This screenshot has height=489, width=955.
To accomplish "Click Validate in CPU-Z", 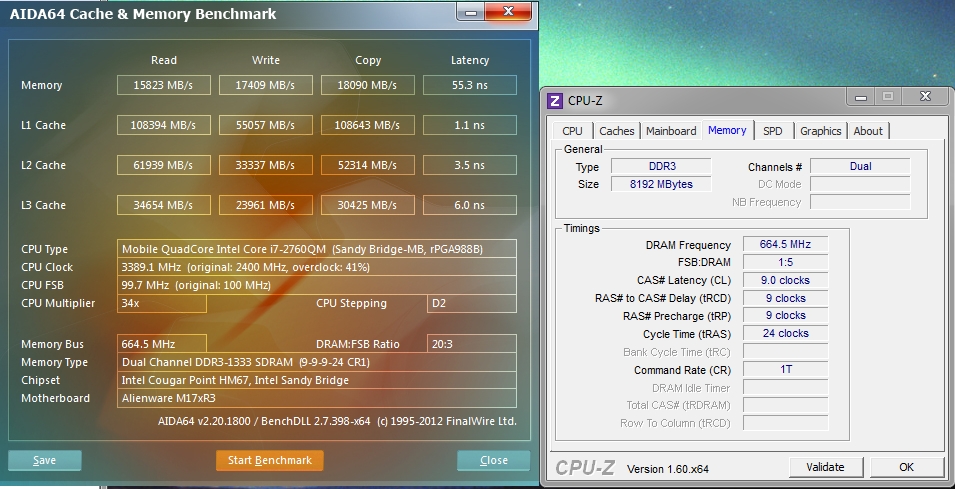I will [826, 467].
